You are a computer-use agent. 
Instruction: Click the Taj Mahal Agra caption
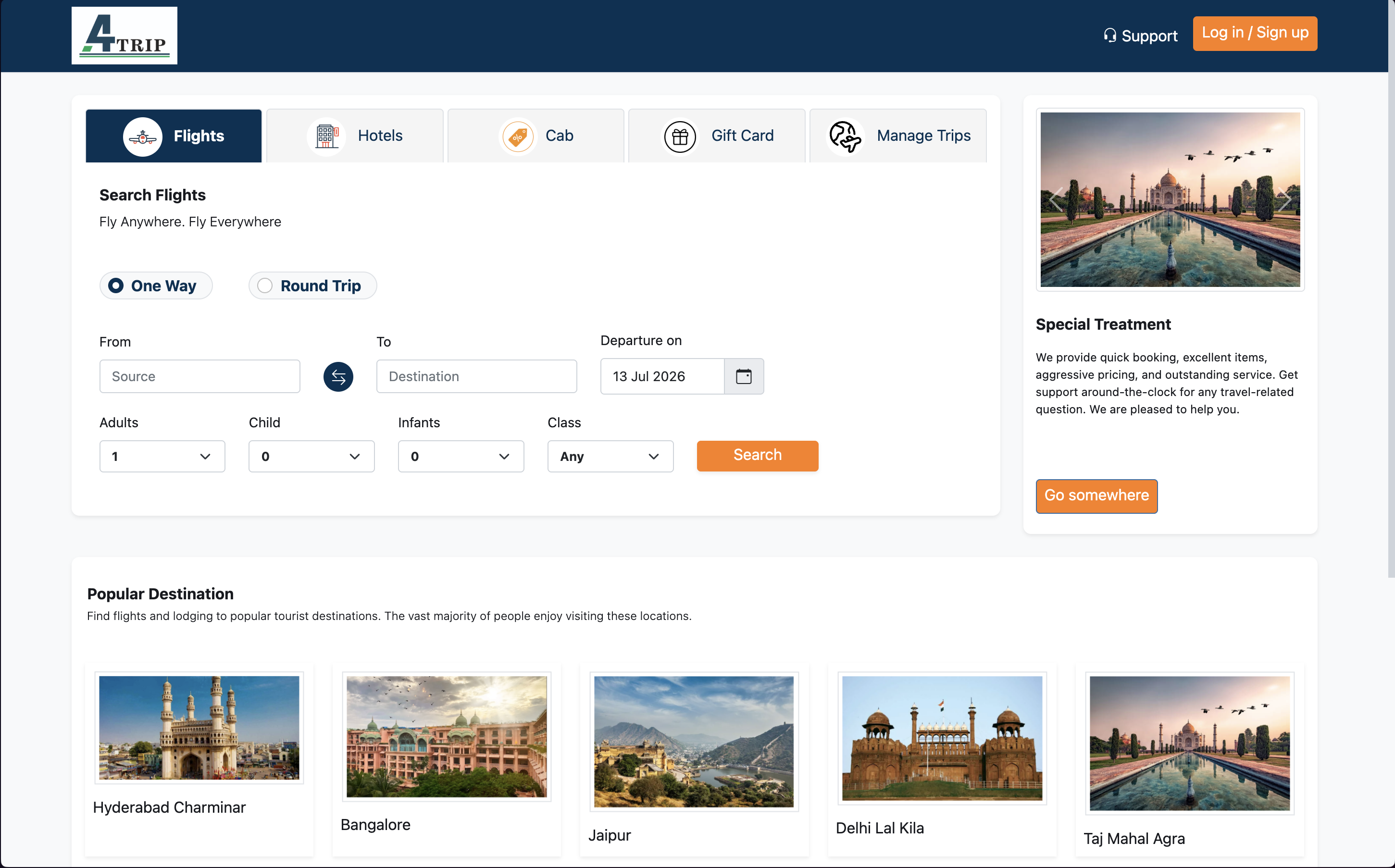1134,838
